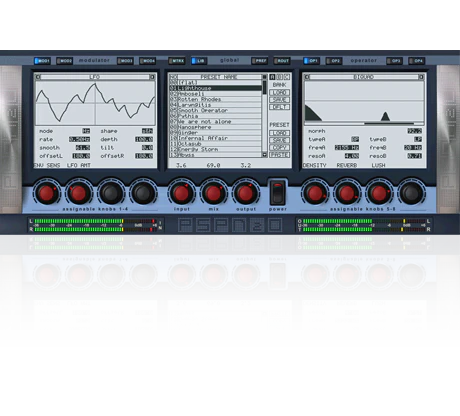Select bank slot B icon
The height and width of the screenshot is (416, 460).
tap(279, 77)
